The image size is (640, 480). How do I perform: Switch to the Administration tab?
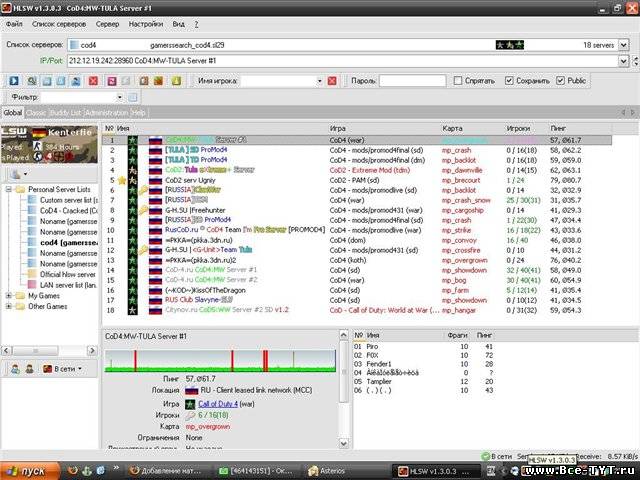[x=106, y=113]
